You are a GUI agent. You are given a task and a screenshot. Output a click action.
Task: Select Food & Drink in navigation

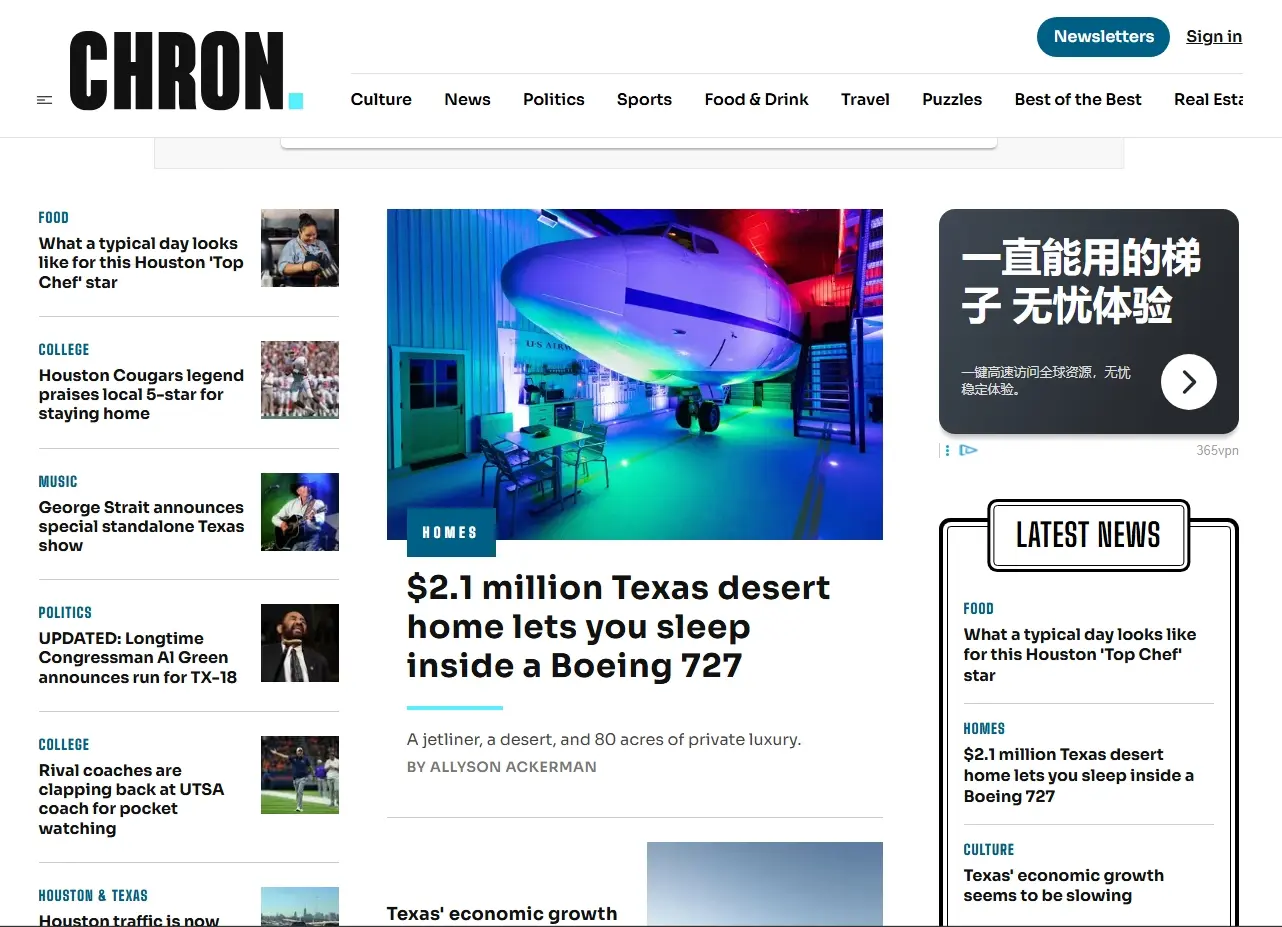[x=756, y=99]
